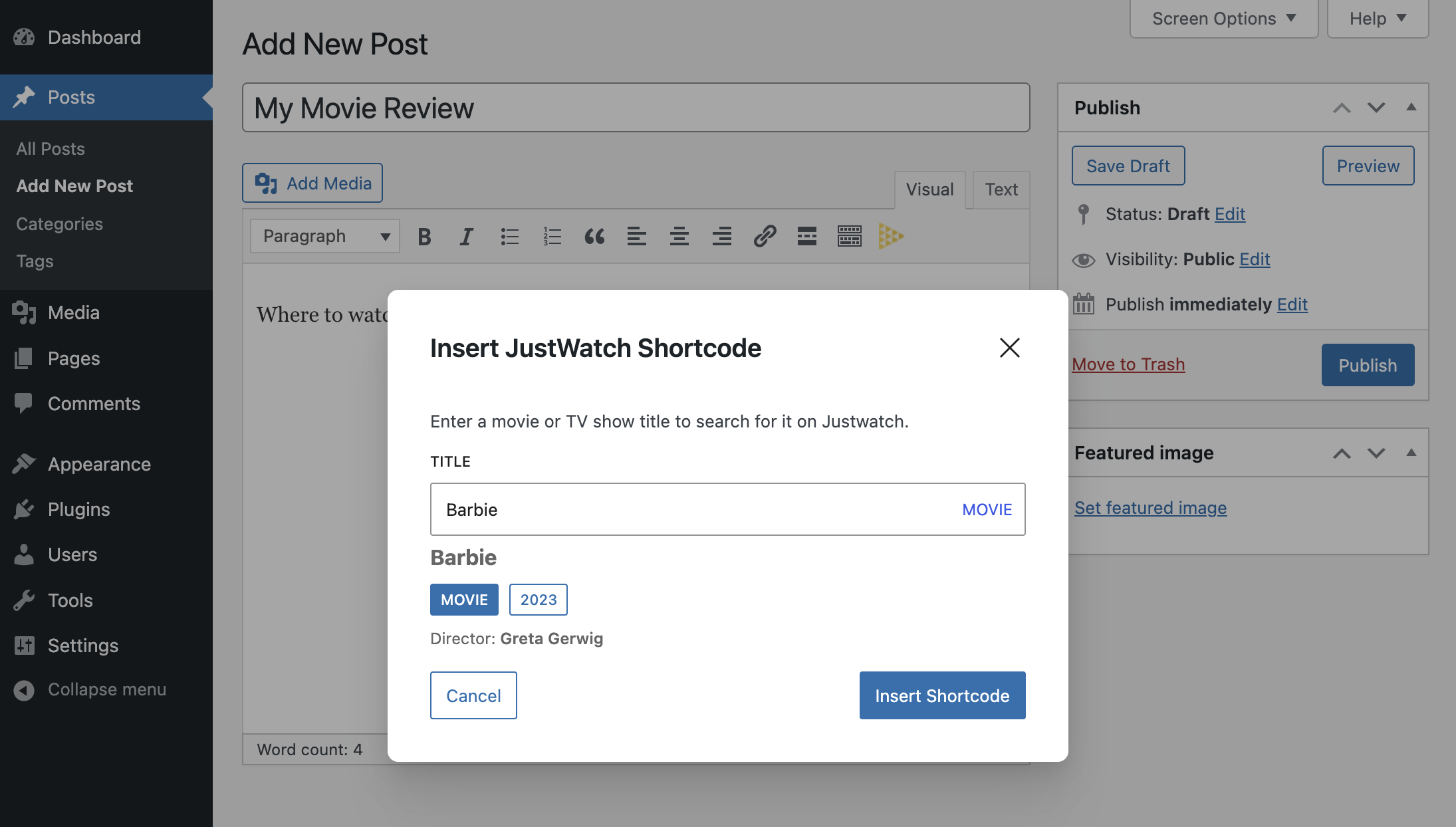Open the insert link tool
Viewport: 1456px width, 827px height.
(765, 236)
